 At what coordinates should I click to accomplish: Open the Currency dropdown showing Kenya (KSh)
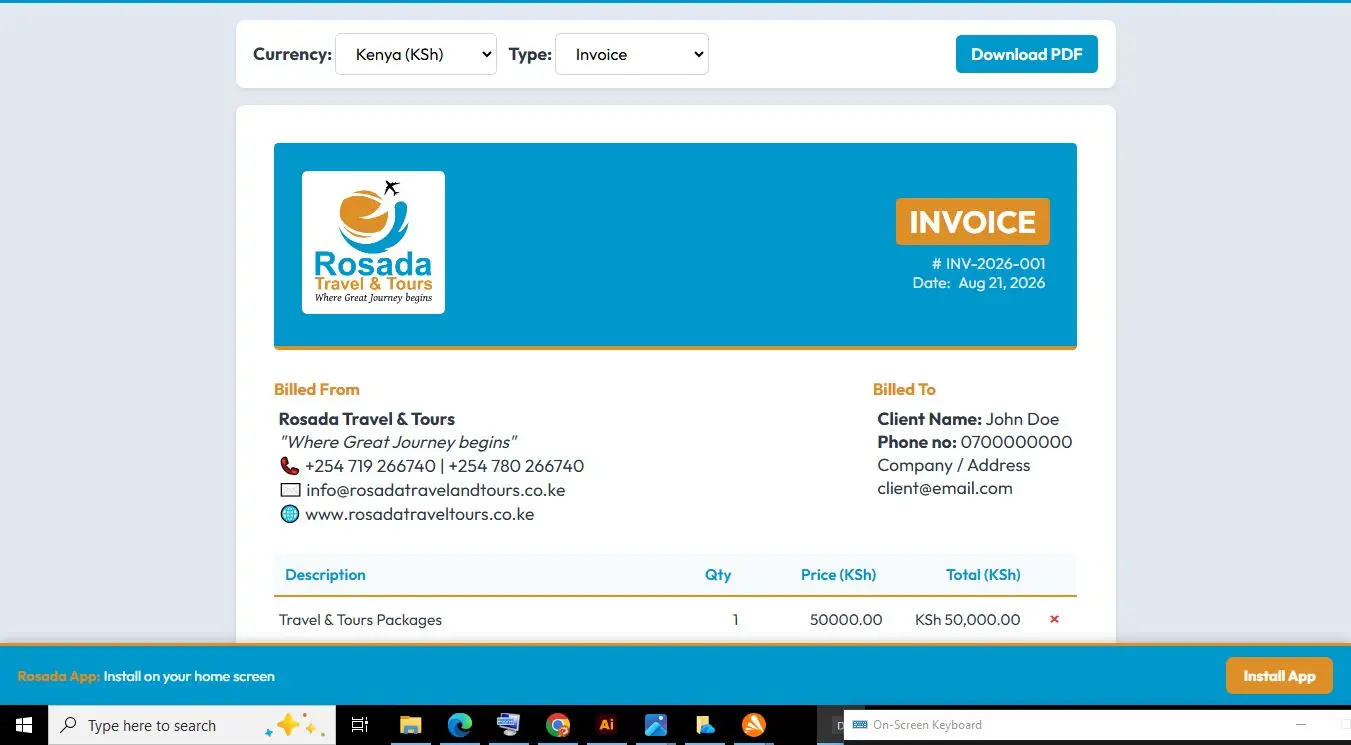click(416, 54)
